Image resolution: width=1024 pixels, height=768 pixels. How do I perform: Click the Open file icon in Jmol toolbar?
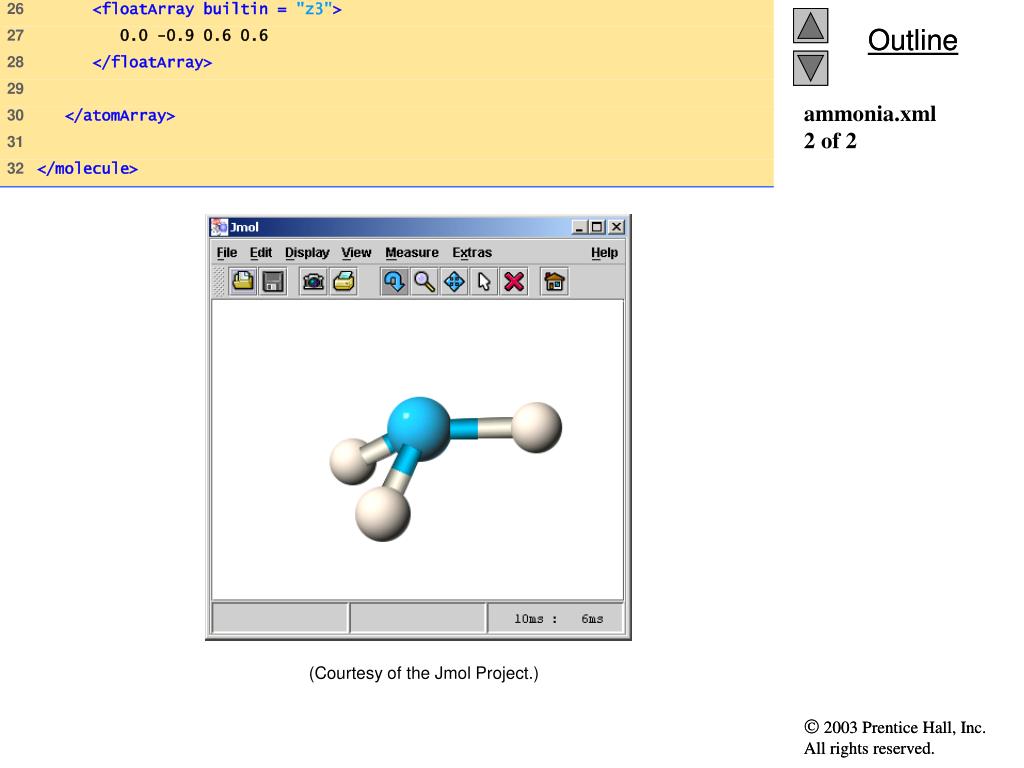pos(243,281)
